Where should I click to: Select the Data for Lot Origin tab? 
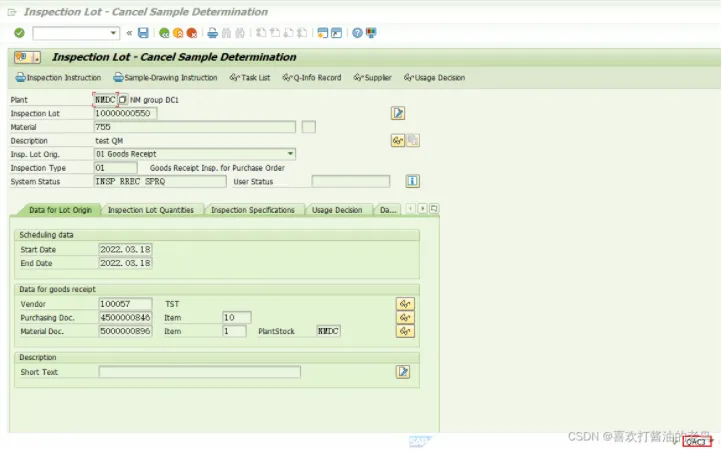tap(60, 210)
